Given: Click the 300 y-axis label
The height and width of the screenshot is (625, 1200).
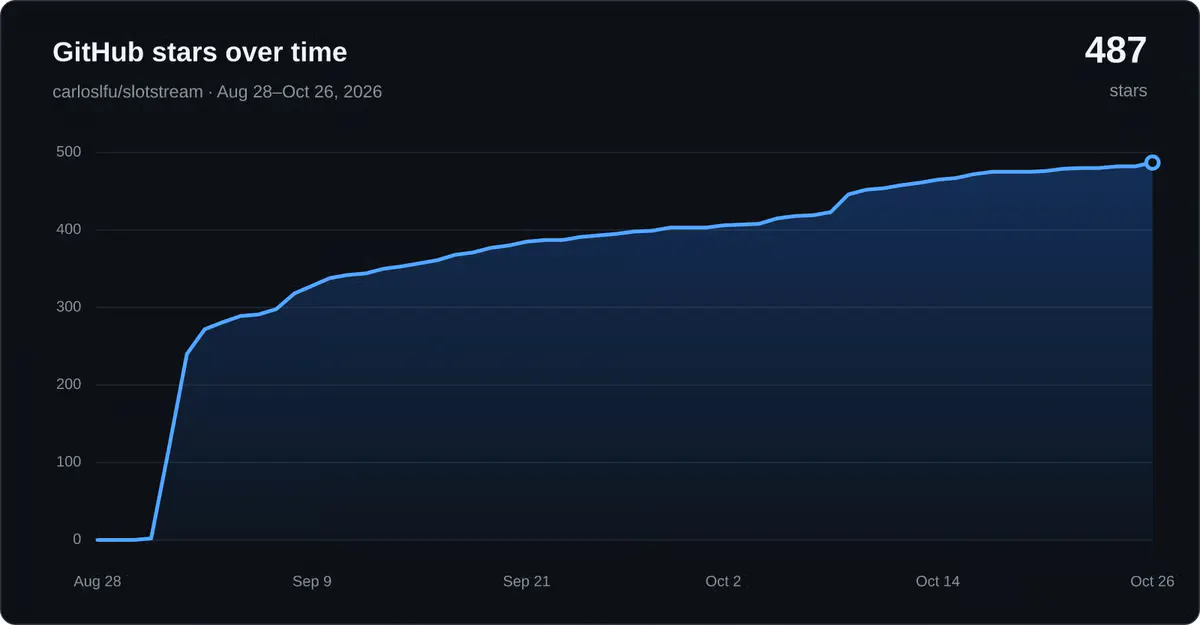Looking at the screenshot, I should click(68, 307).
